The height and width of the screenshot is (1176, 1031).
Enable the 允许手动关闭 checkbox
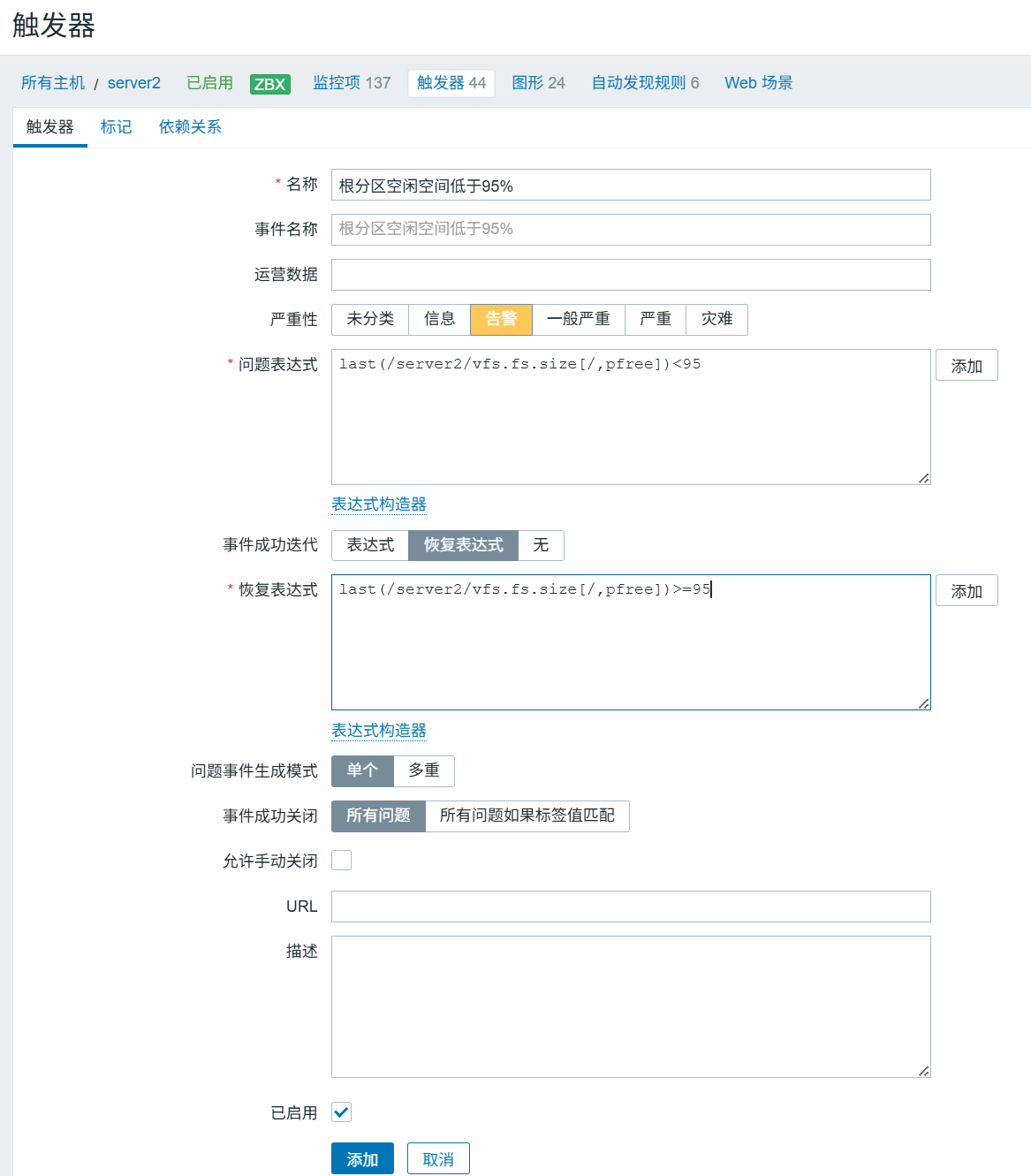[x=341, y=861]
